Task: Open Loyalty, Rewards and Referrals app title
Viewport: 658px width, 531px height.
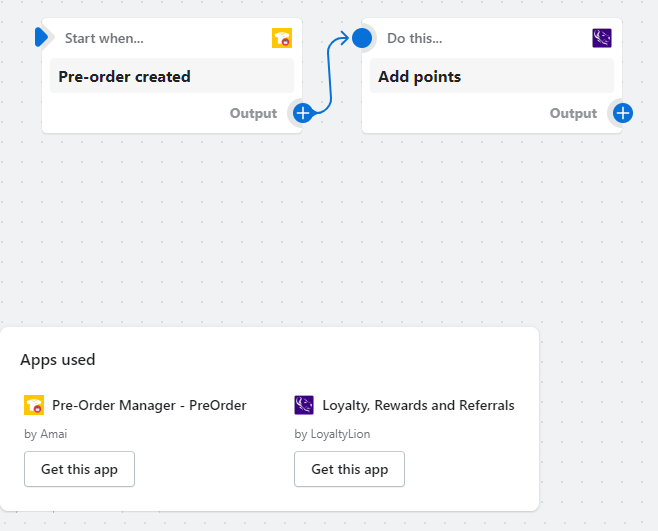Action: 418,405
